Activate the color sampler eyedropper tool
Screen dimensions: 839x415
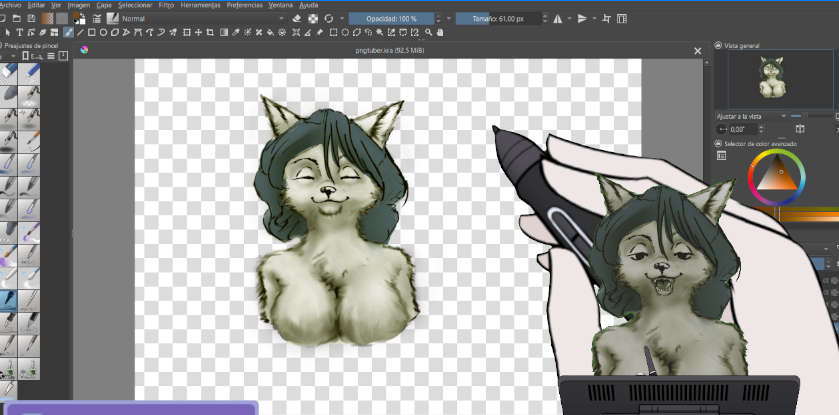235,33
